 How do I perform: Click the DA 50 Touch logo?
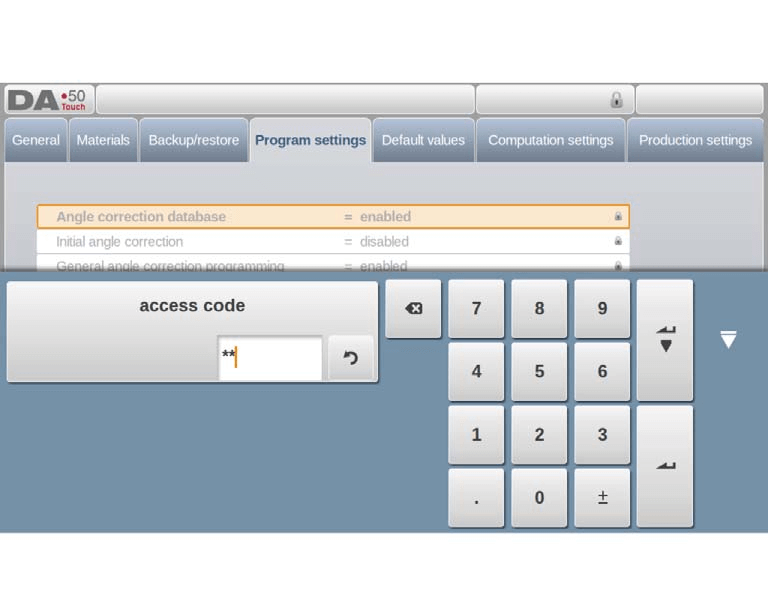pos(48,100)
